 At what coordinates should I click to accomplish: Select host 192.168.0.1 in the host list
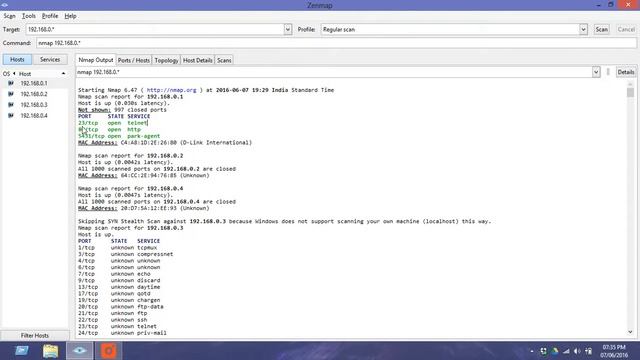[34, 83]
